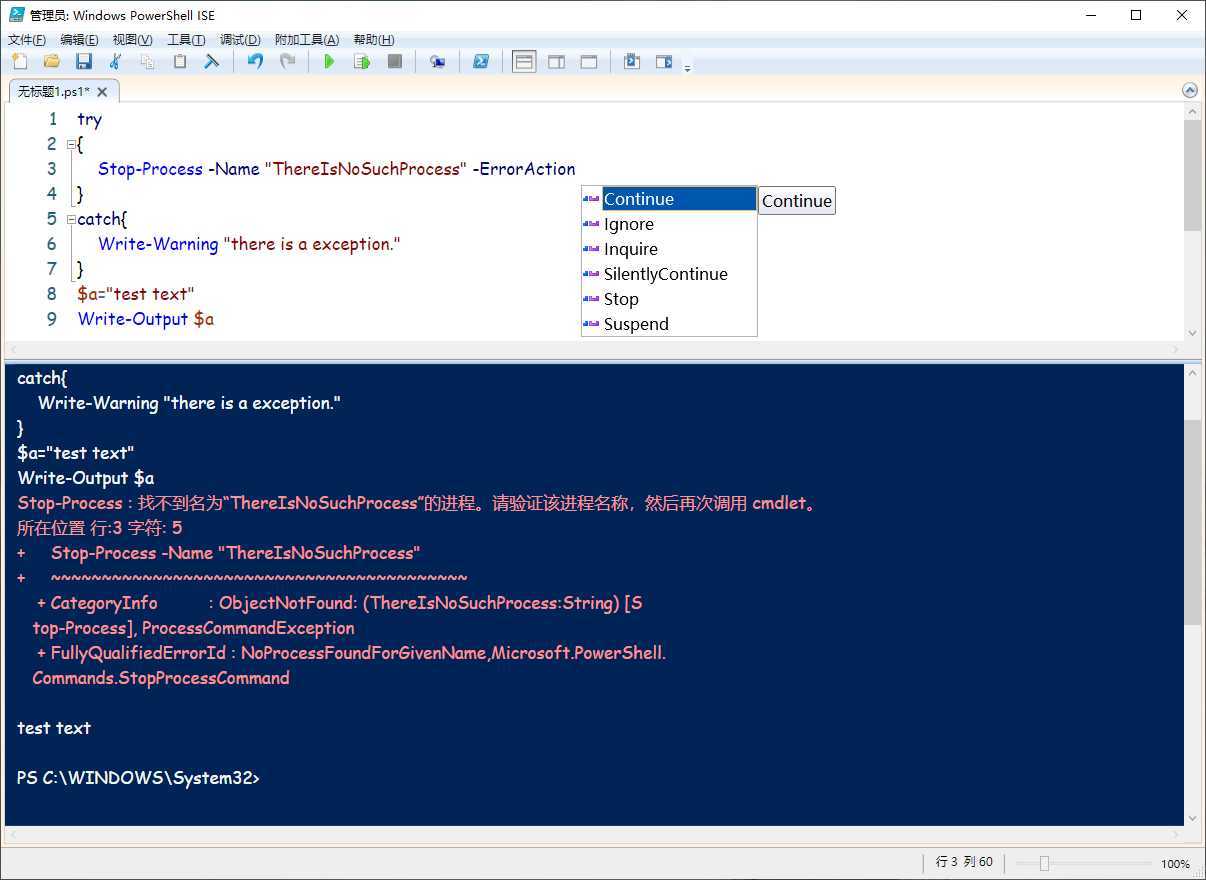Launch PowerShell.exe using the blue console icon
This screenshot has height=880, width=1206.
[x=480, y=62]
